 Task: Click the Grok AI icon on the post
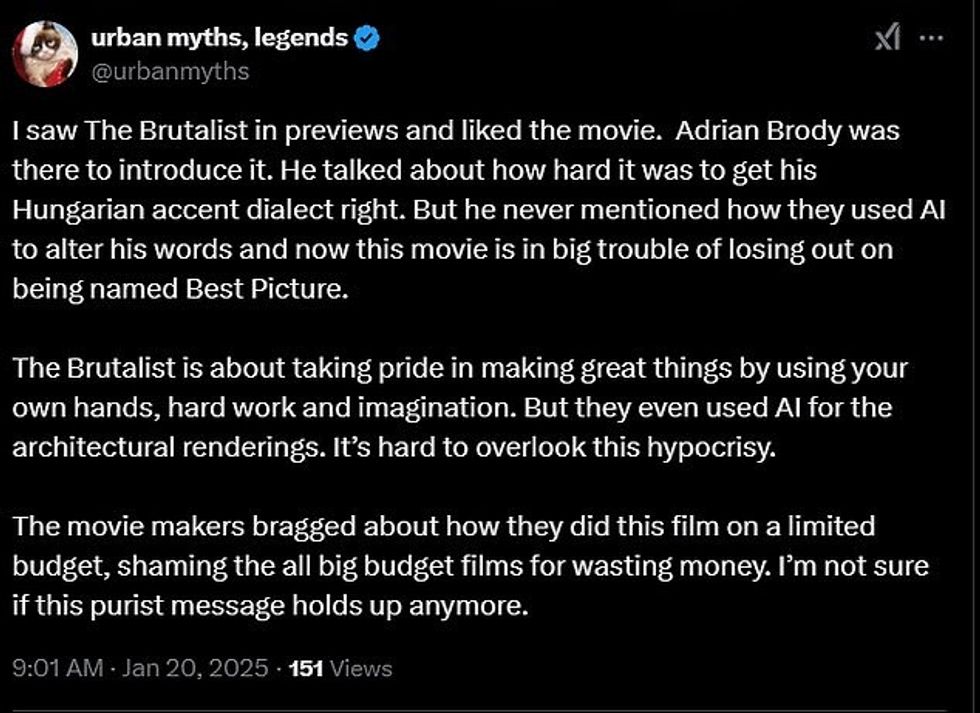pyautogui.click(x=887, y=38)
